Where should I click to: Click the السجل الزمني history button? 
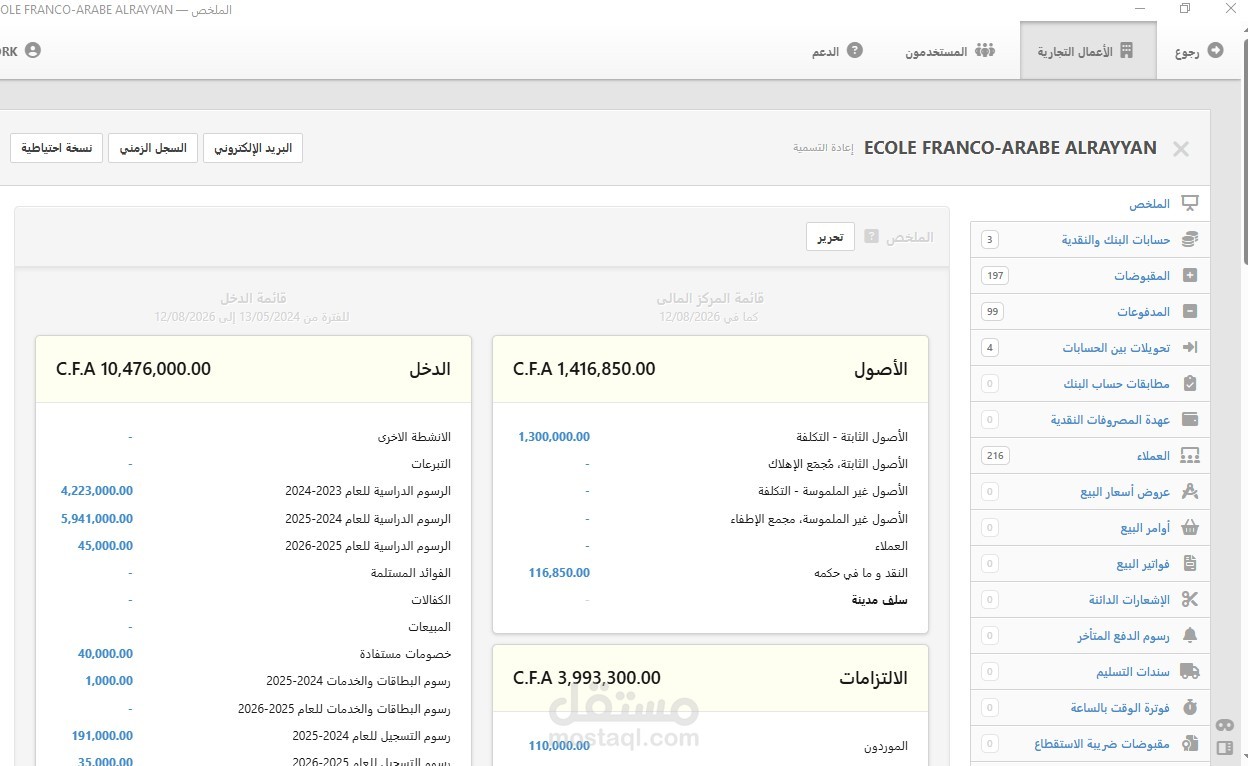(x=153, y=148)
